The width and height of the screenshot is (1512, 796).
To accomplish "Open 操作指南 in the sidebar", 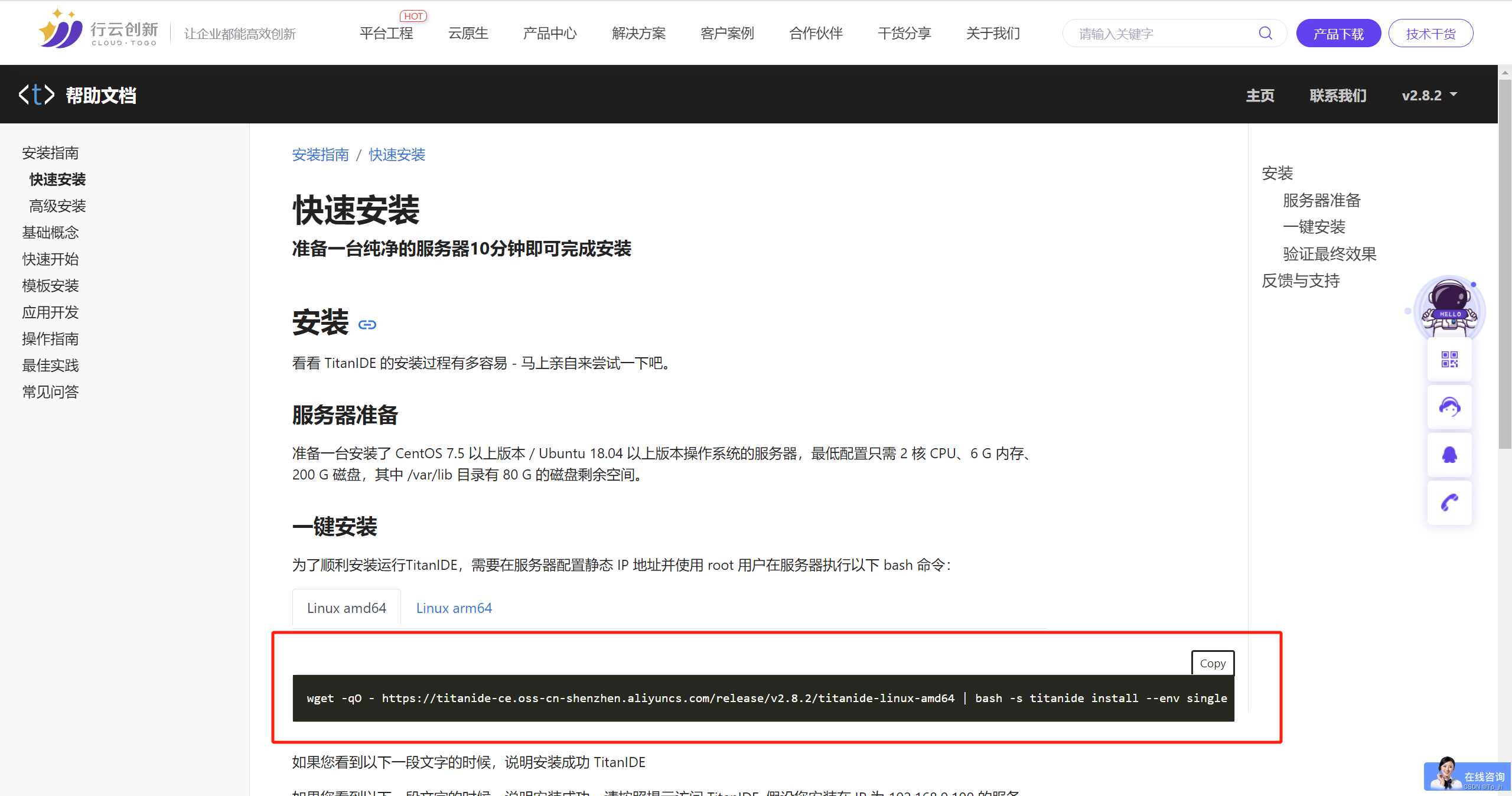I will [x=50, y=339].
